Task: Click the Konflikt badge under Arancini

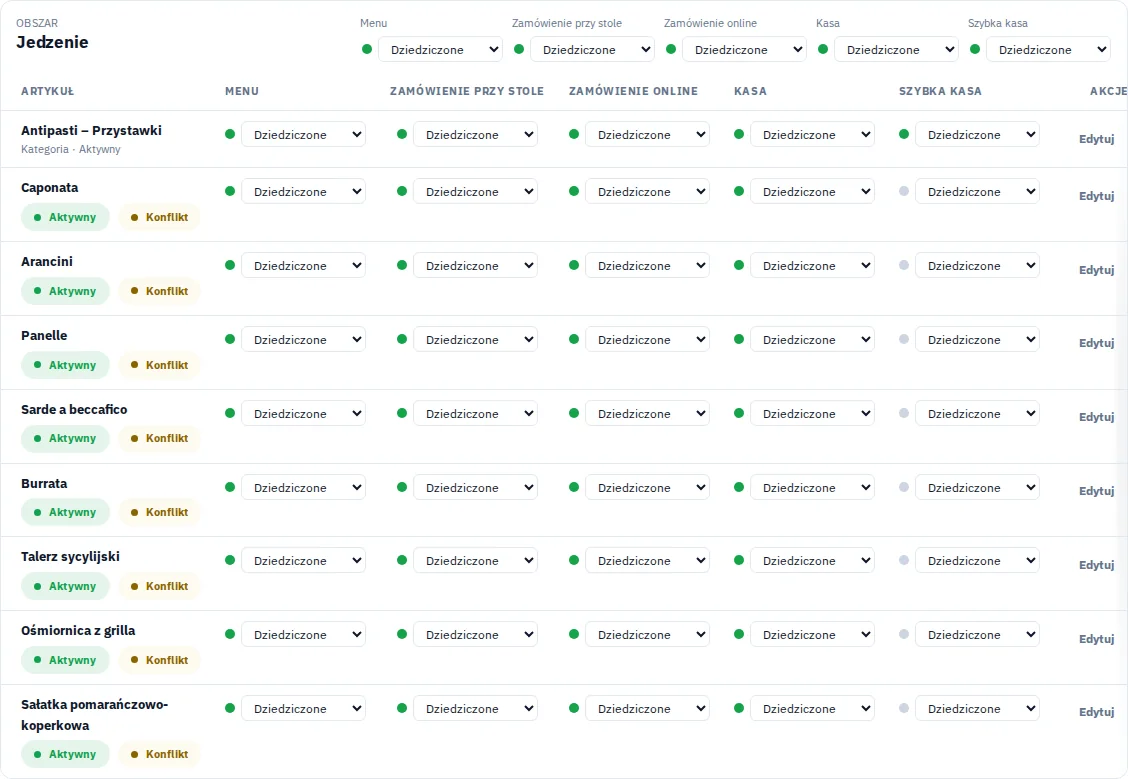Action: coord(160,291)
